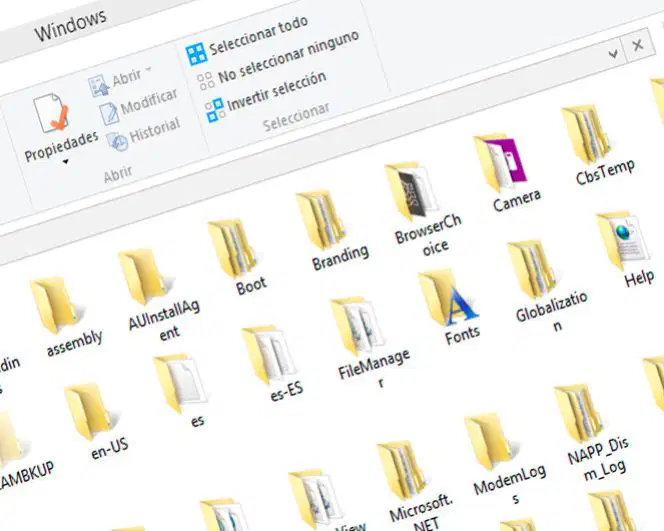Image resolution: width=664 pixels, height=531 pixels.
Task: Click the Modificar pencil icon
Action: pos(109,113)
